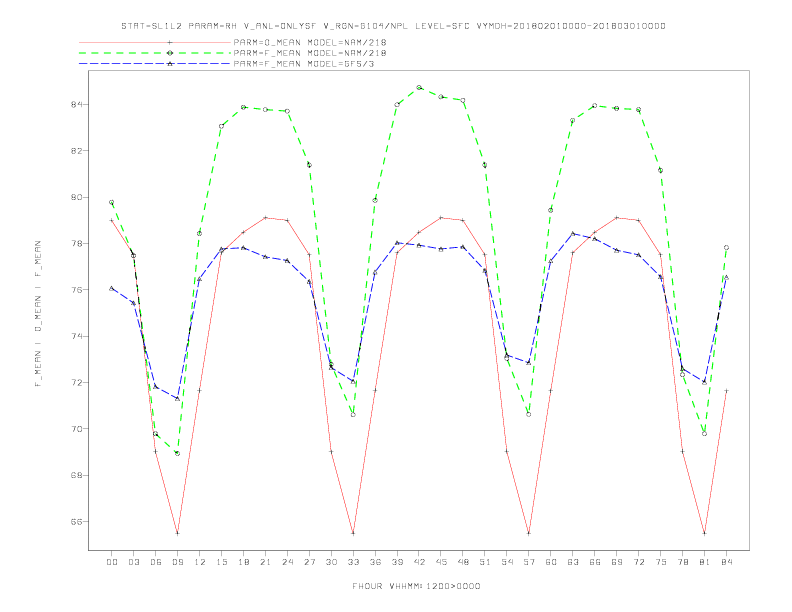Click the x-axis label FHOUR VHHMM:1200>0000
Viewport: 792px width, 612px height.
(x=416, y=586)
